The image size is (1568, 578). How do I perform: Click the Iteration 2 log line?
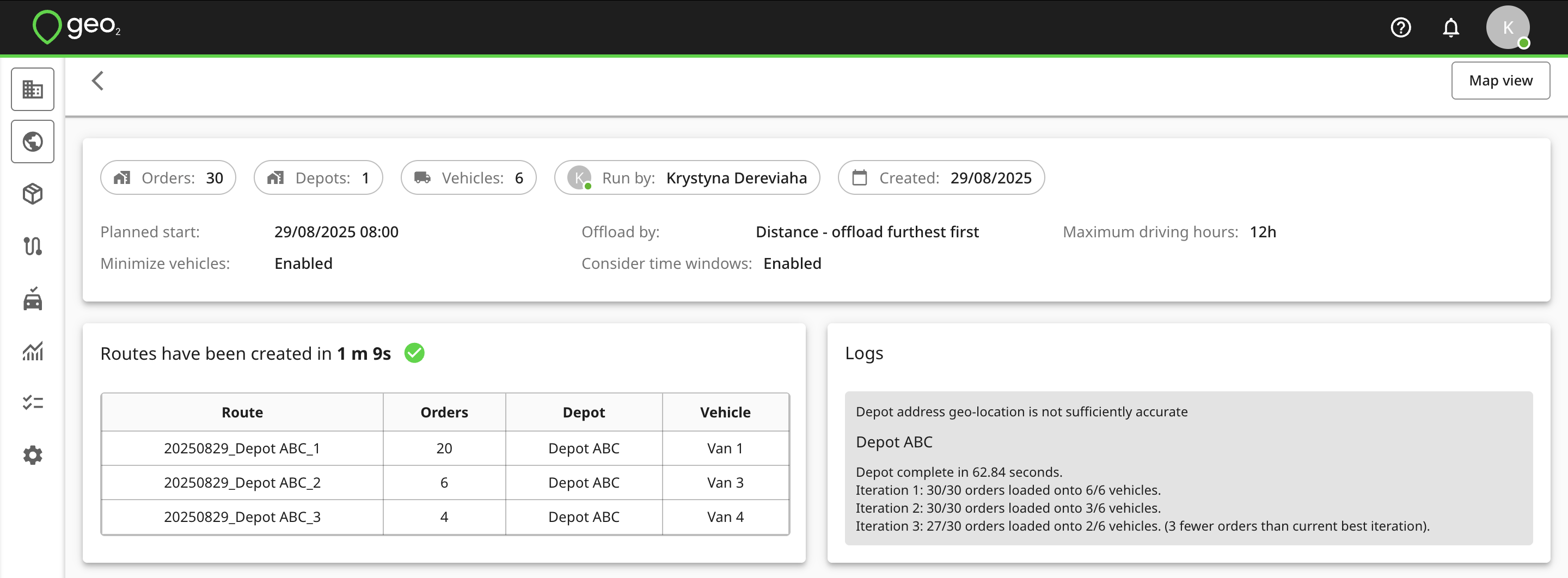click(x=1008, y=508)
